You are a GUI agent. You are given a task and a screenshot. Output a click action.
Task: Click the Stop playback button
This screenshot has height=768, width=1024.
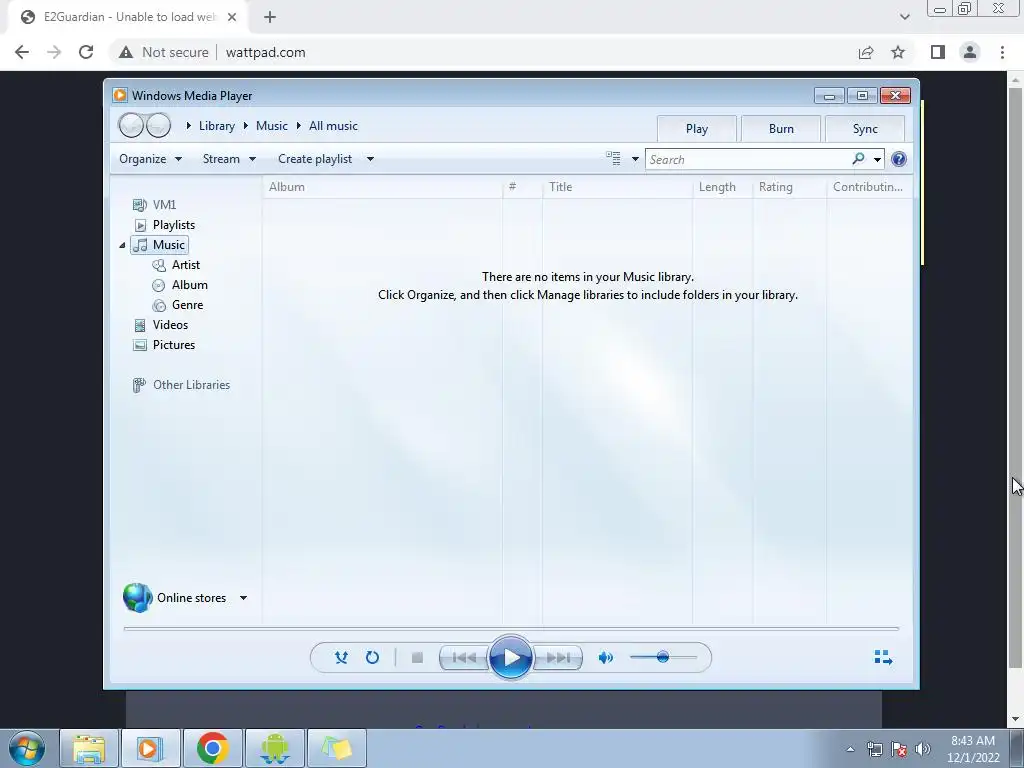[417, 658]
